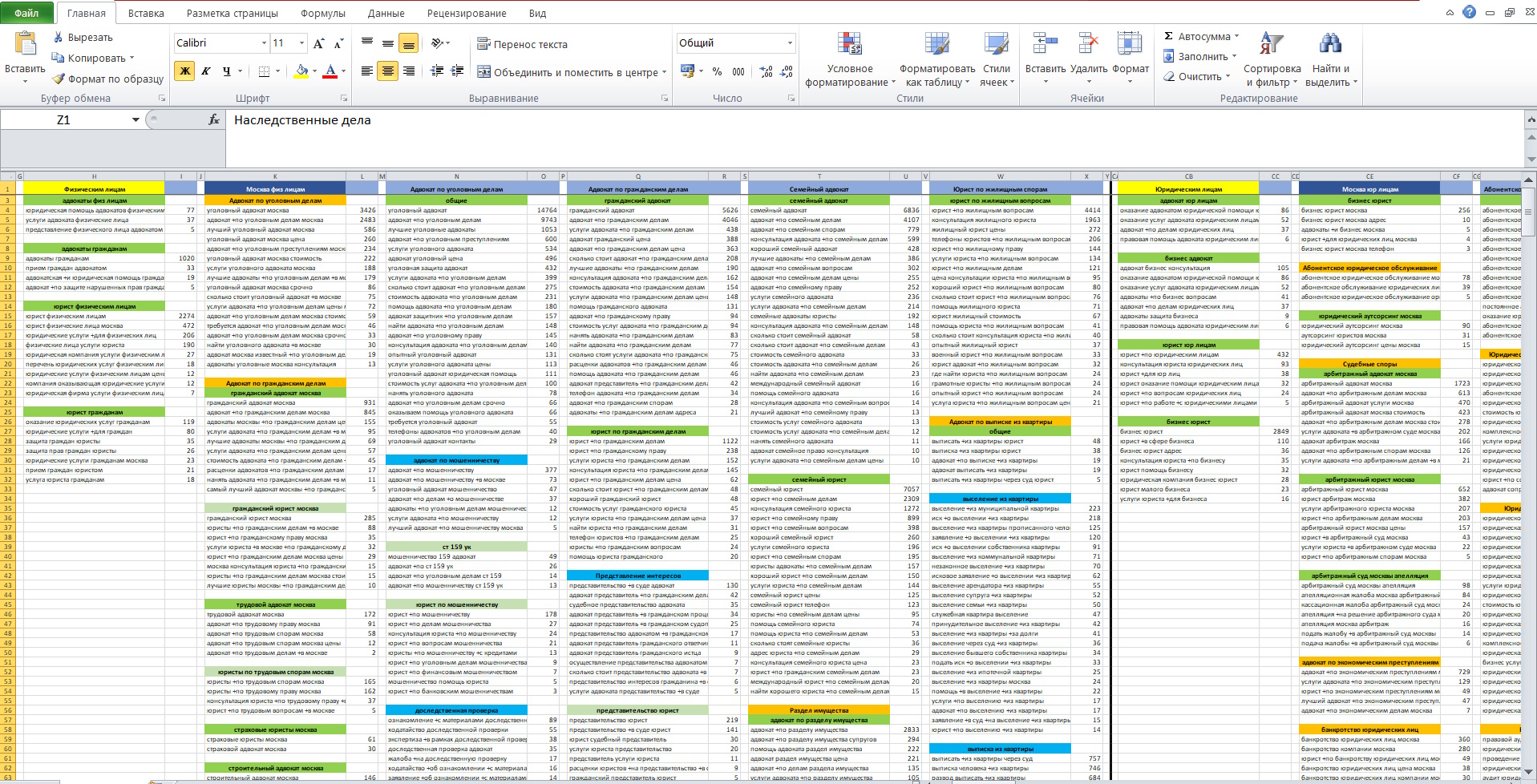Screen dimensions: 1537x784
Task: Open Sort & Filter (Сортировка и фильтр)
Action: click(1272, 61)
